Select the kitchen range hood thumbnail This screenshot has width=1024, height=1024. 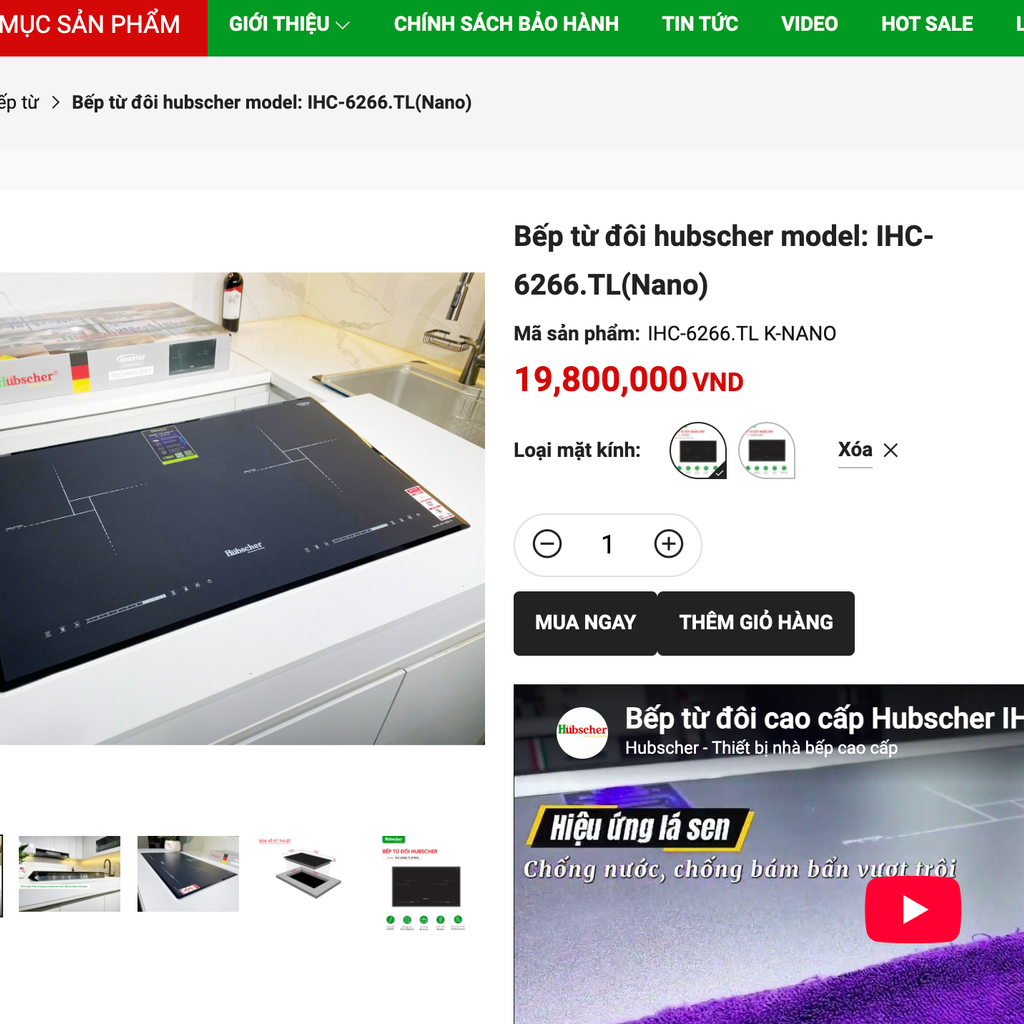69,874
